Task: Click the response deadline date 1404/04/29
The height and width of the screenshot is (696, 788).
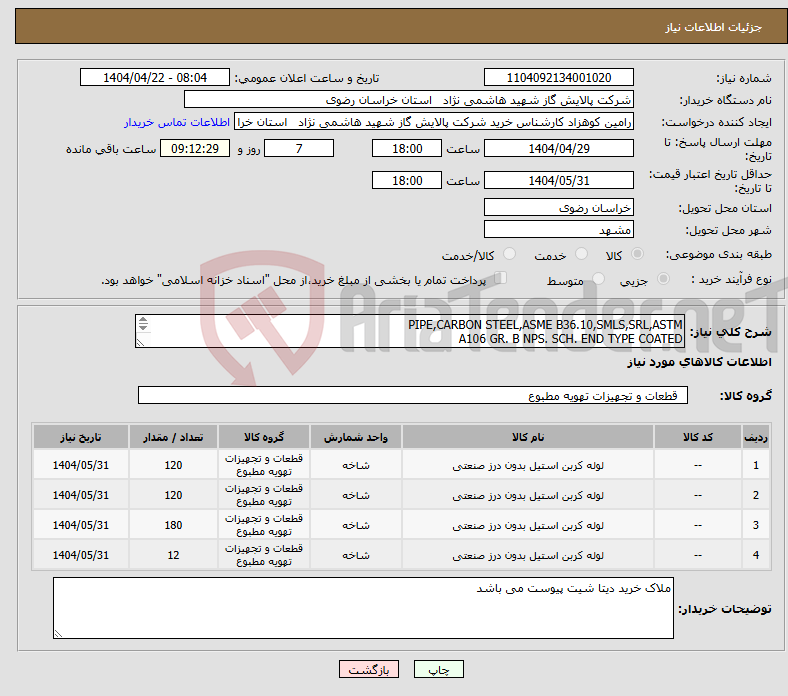Action: click(x=558, y=149)
